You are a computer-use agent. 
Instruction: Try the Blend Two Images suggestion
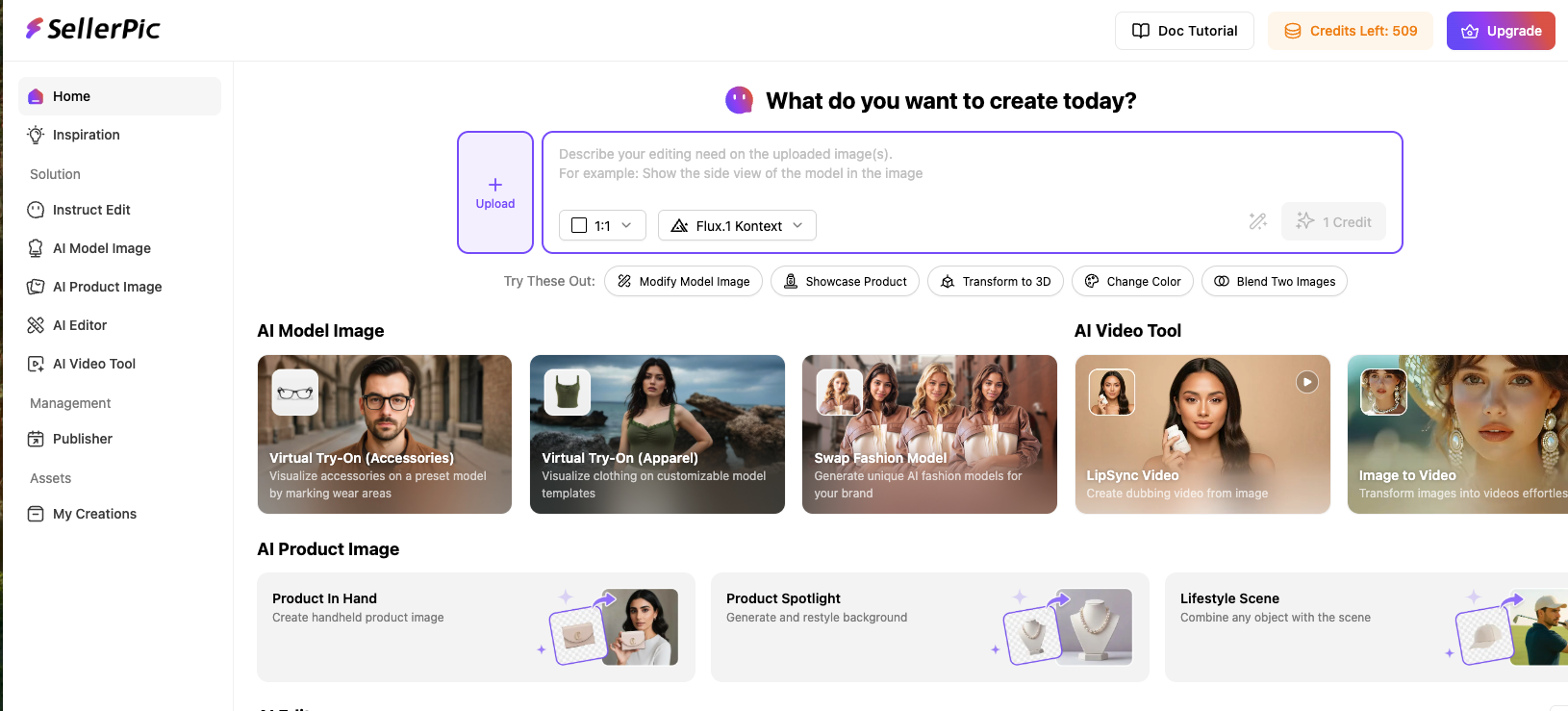click(x=1275, y=281)
